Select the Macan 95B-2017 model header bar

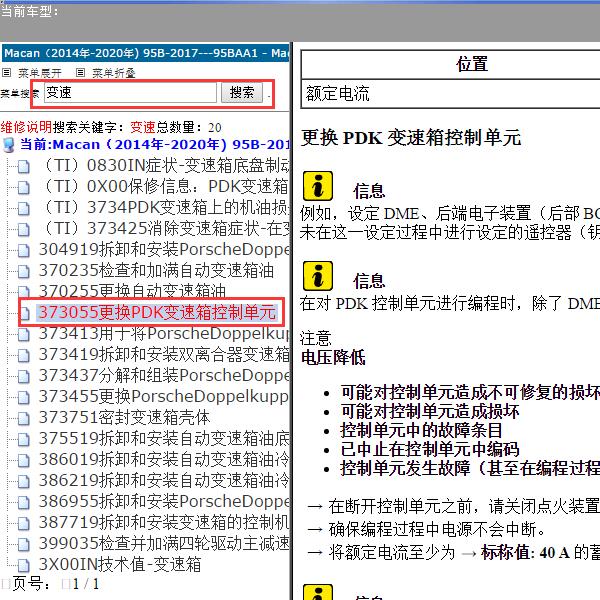(x=145, y=53)
